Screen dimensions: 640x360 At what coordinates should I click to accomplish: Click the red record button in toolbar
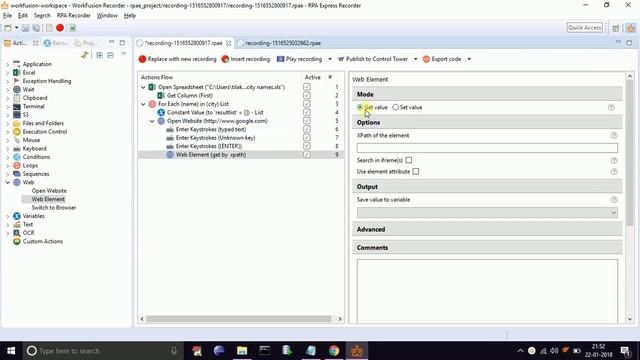[x=60, y=28]
